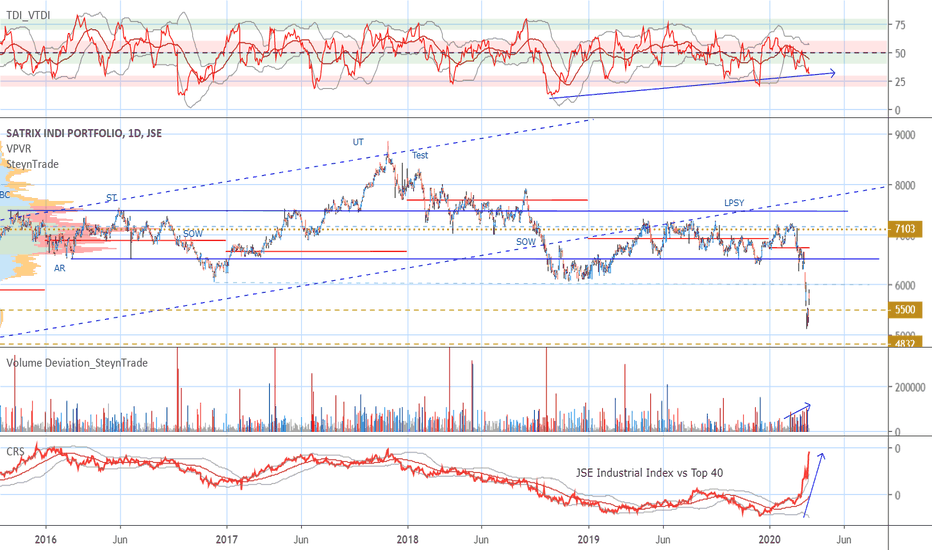Viewport: 932px width, 550px height.
Task: Click the 2019 label on time axis
Action: coord(588,539)
